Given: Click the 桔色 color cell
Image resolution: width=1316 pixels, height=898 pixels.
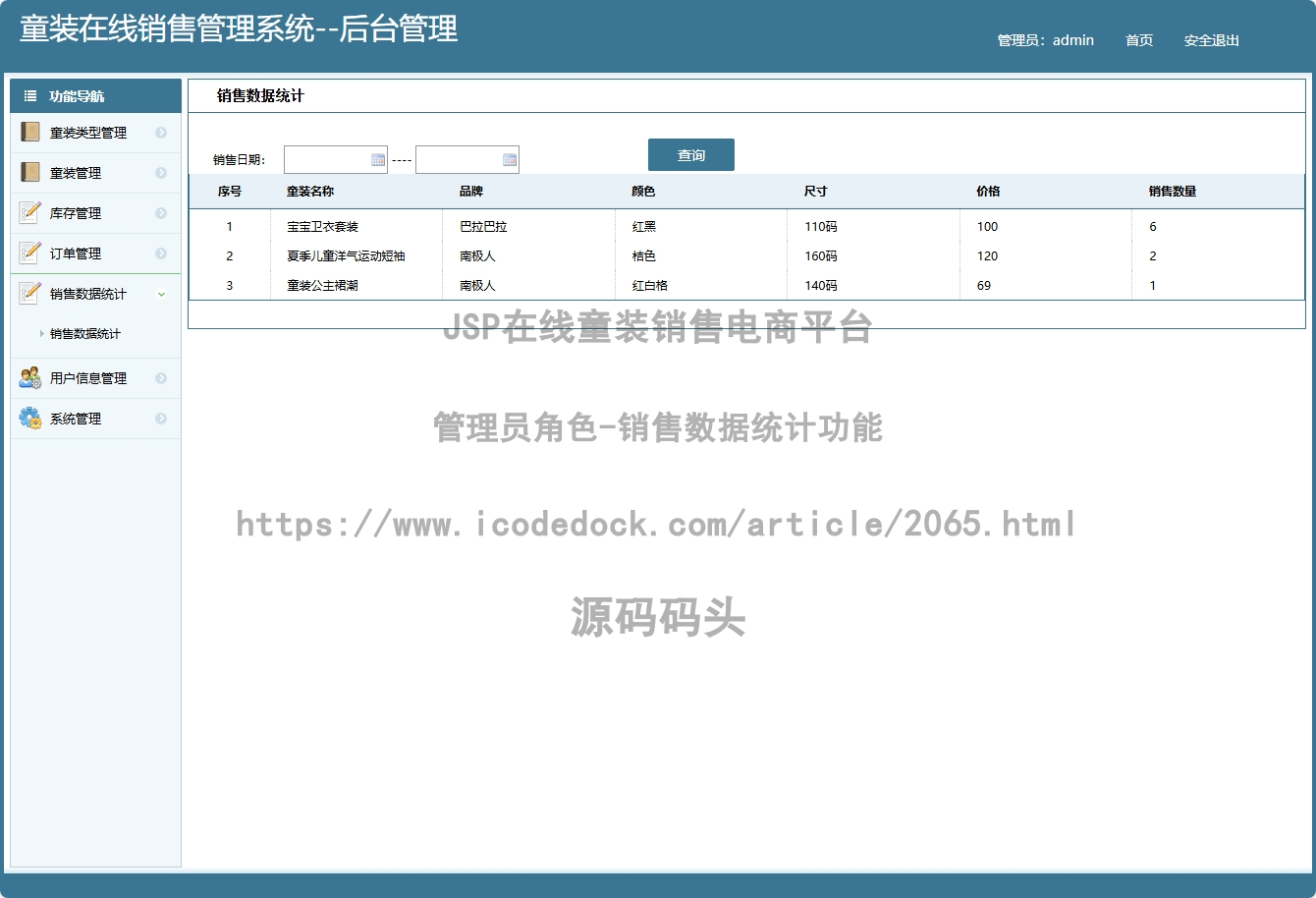Looking at the screenshot, I should coord(644,256).
